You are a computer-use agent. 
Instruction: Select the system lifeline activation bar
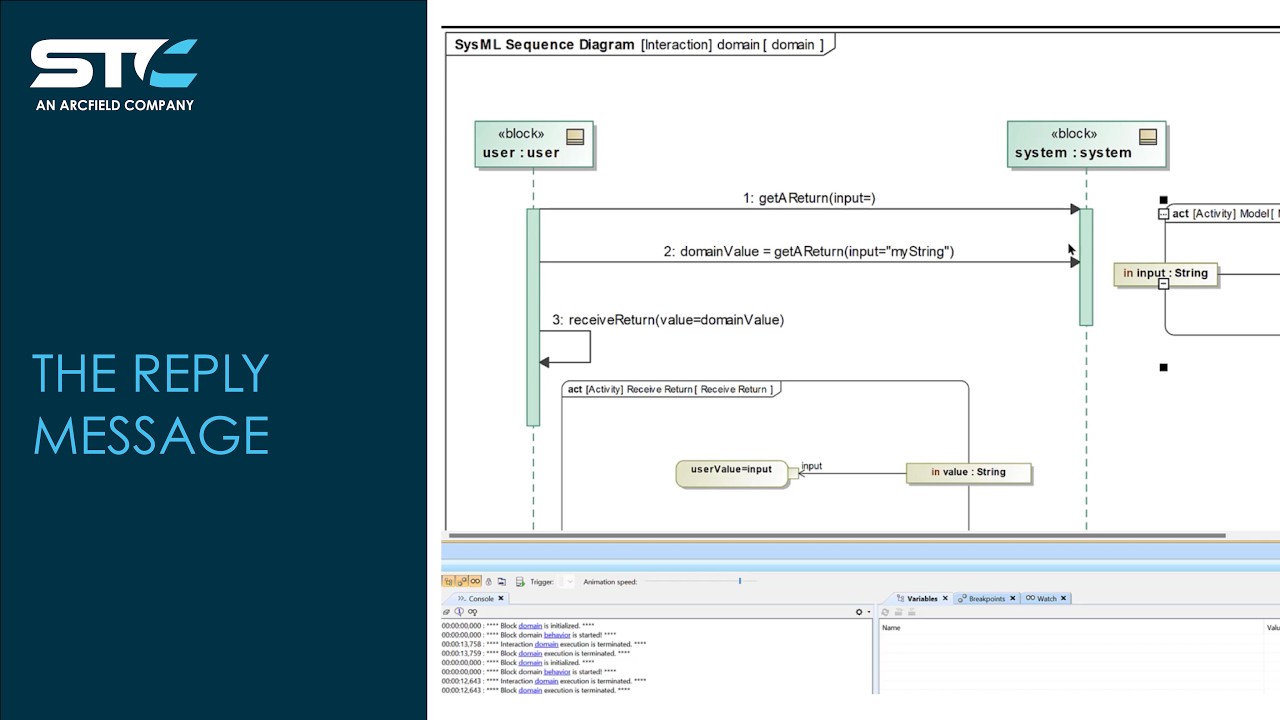[x=1086, y=267]
